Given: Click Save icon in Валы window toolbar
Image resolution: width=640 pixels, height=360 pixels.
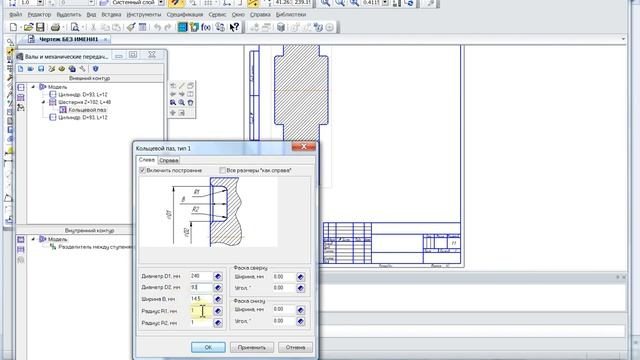Looking at the screenshot, I should point(41,69).
